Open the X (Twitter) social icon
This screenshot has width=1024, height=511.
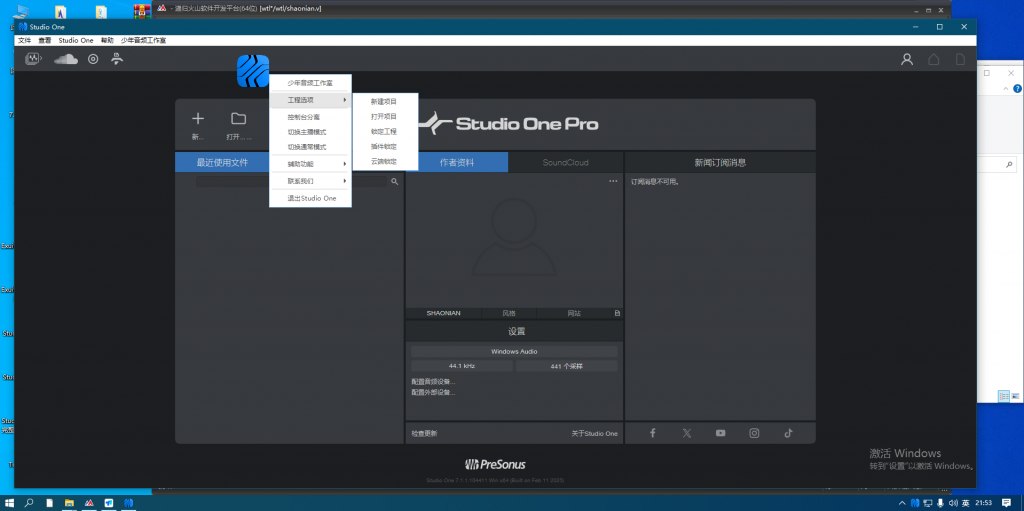click(686, 433)
